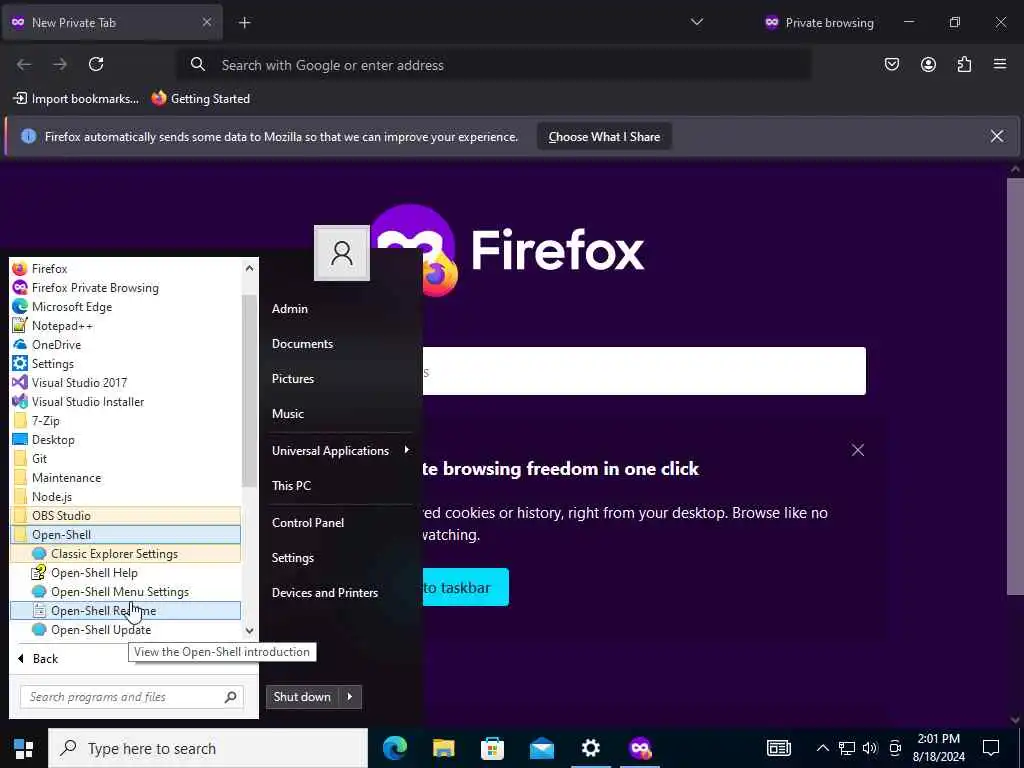This screenshot has width=1024, height=768.
Task: Expand the Universal Applications submenu
Action: (x=340, y=451)
